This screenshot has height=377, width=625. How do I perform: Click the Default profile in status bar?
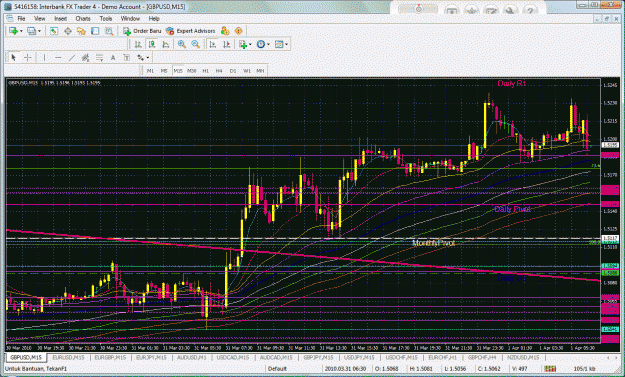[x=277, y=369]
